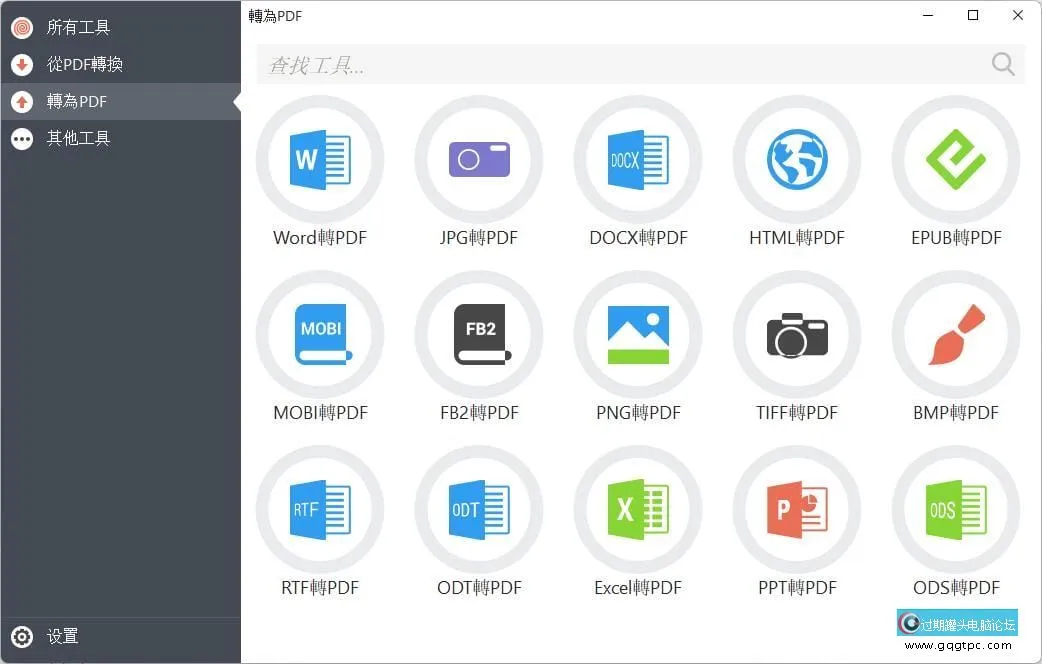
Task: Launch the EPUB轉PDF green icon
Action: tap(956, 160)
